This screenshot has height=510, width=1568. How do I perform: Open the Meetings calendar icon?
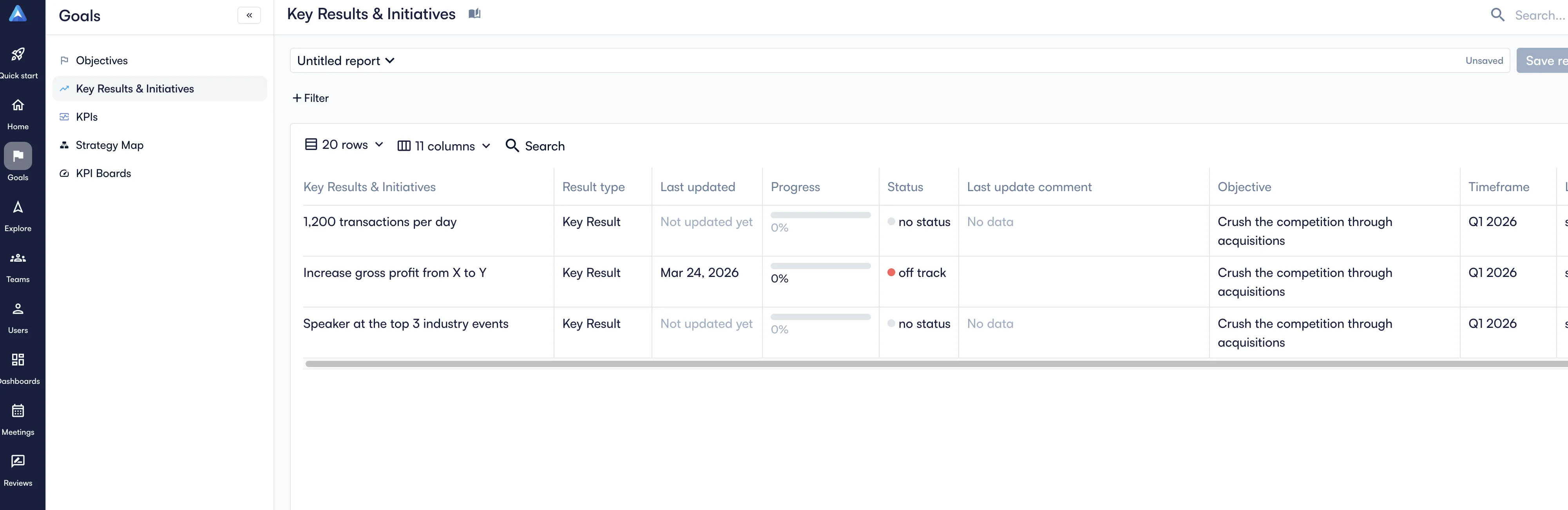tap(18, 411)
